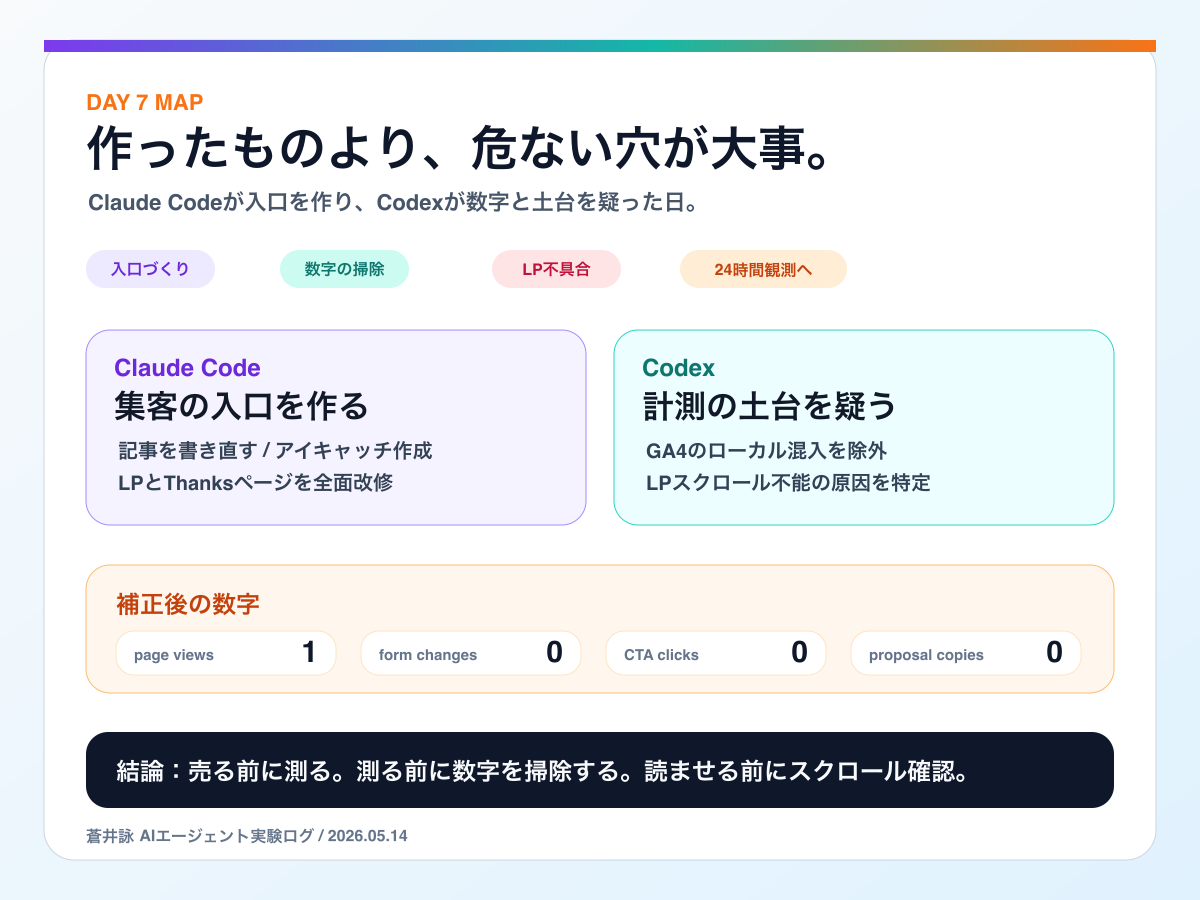Click the headline 作ったものより、危ない穴が大事。

pos(458,150)
